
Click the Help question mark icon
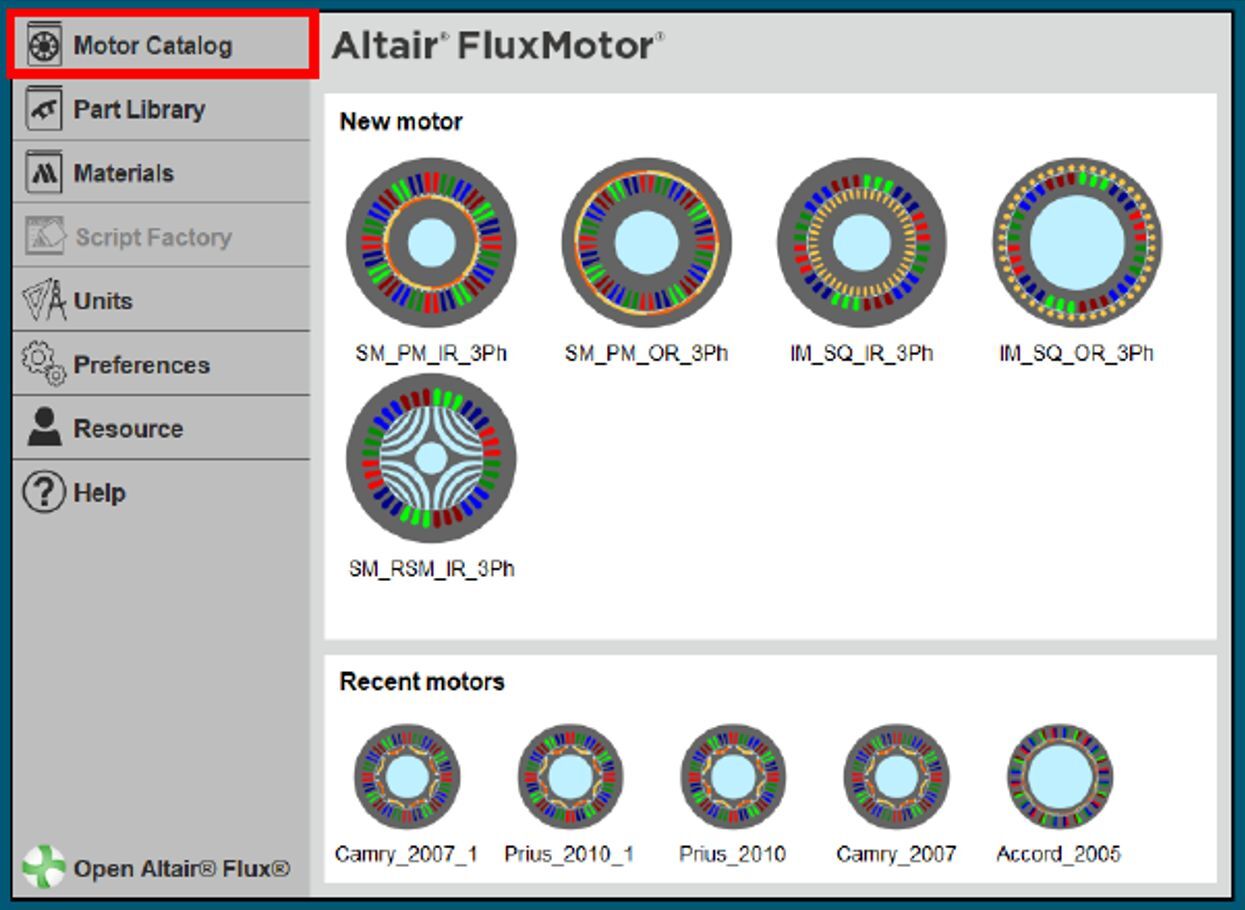click(x=44, y=492)
